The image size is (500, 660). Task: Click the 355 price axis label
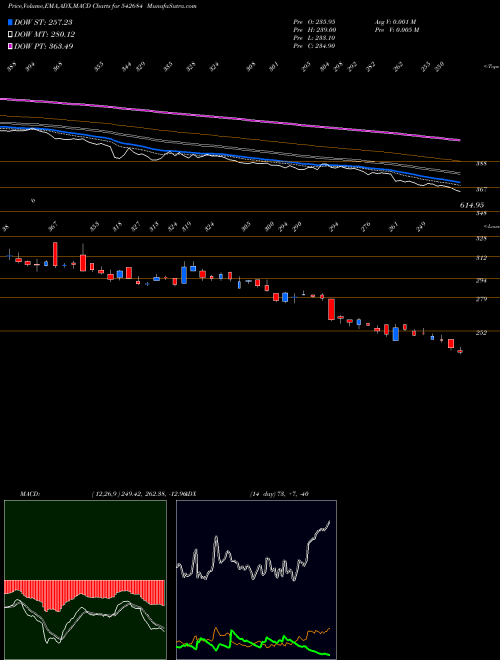click(x=481, y=164)
